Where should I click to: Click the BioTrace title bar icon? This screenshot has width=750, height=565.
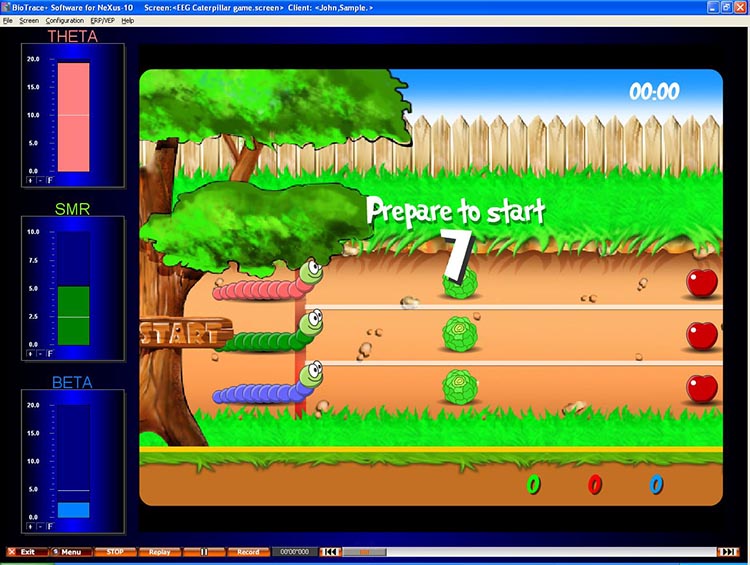click(6, 7)
